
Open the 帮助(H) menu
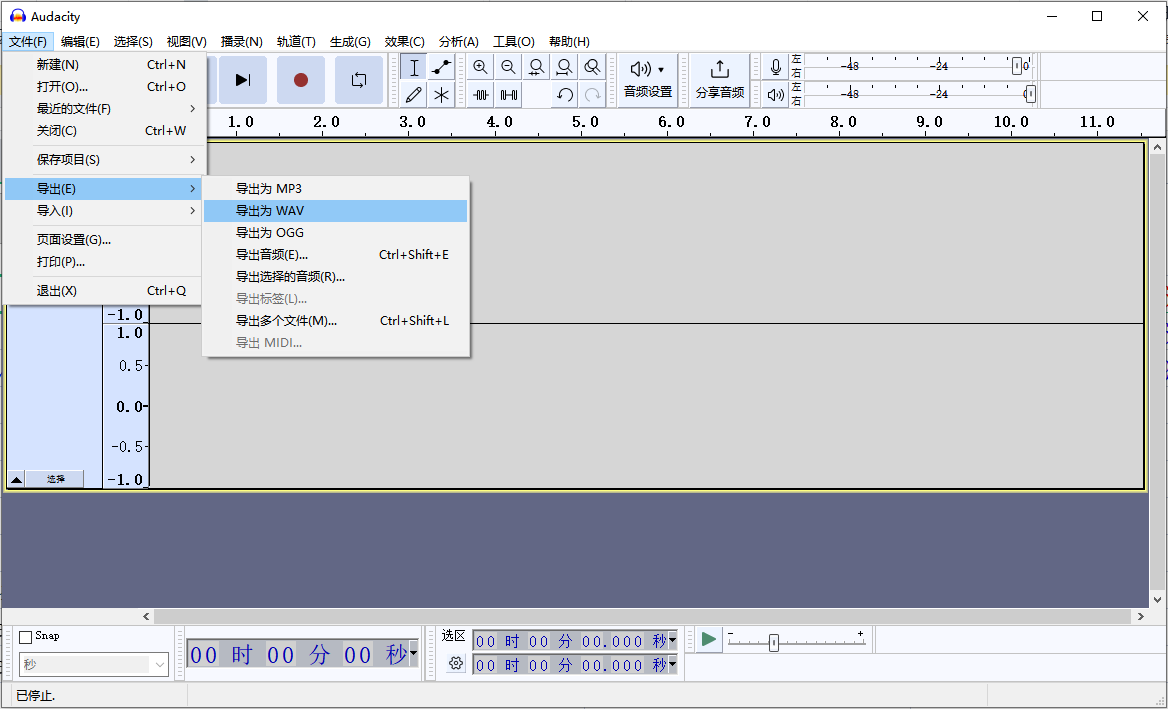coord(569,42)
